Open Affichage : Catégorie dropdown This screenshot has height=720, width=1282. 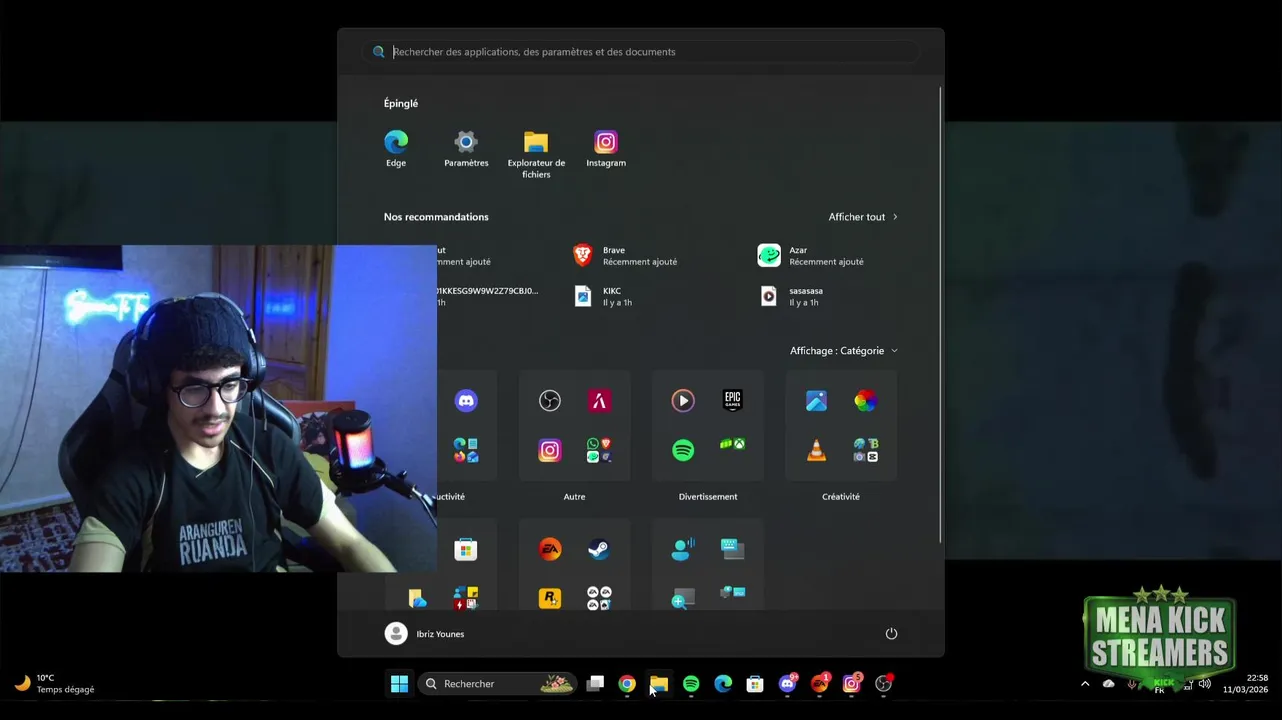tap(844, 351)
